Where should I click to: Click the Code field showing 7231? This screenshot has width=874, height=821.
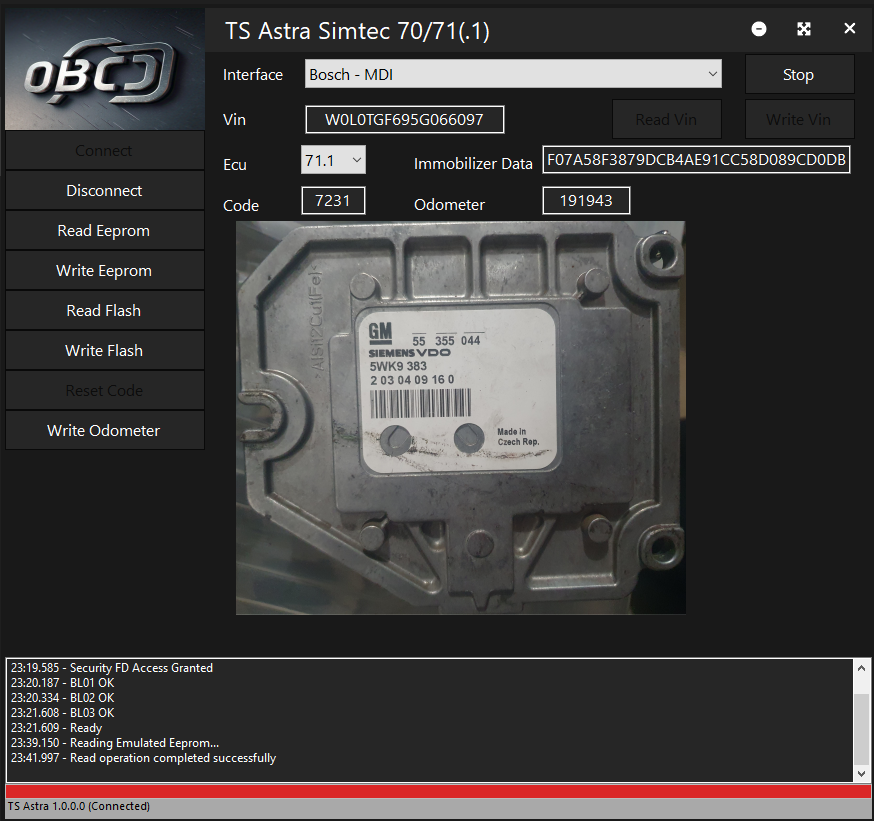[x=333, y=201]
